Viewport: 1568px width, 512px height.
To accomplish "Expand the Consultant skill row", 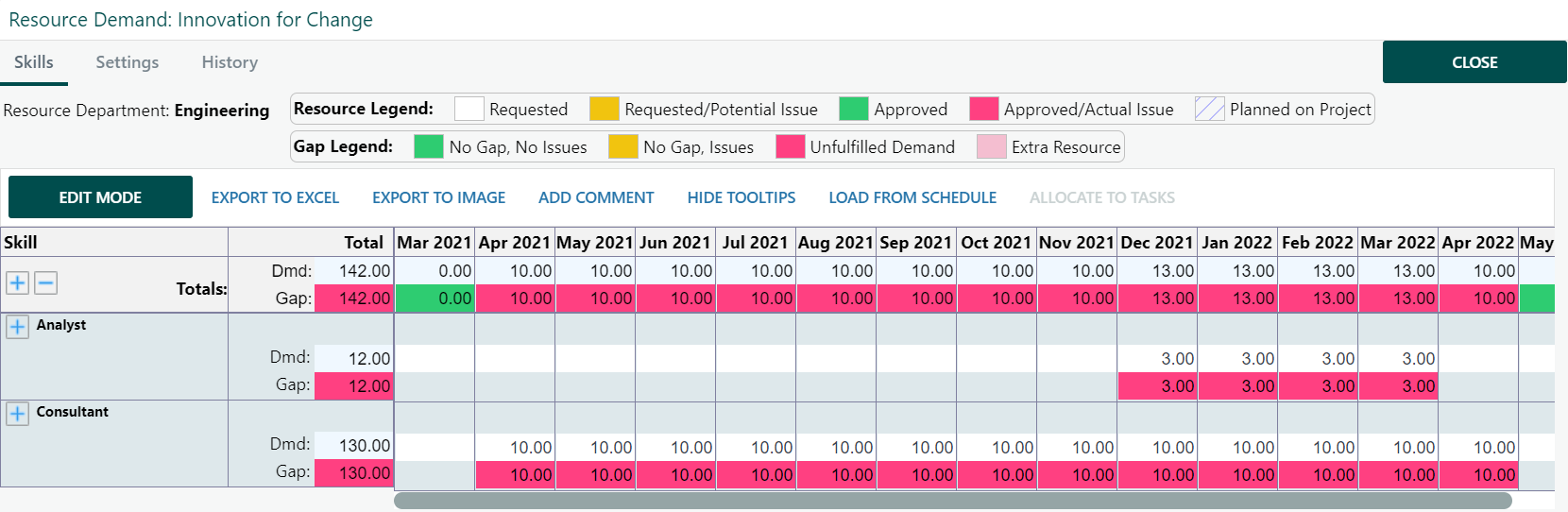I will pos(17,414).
